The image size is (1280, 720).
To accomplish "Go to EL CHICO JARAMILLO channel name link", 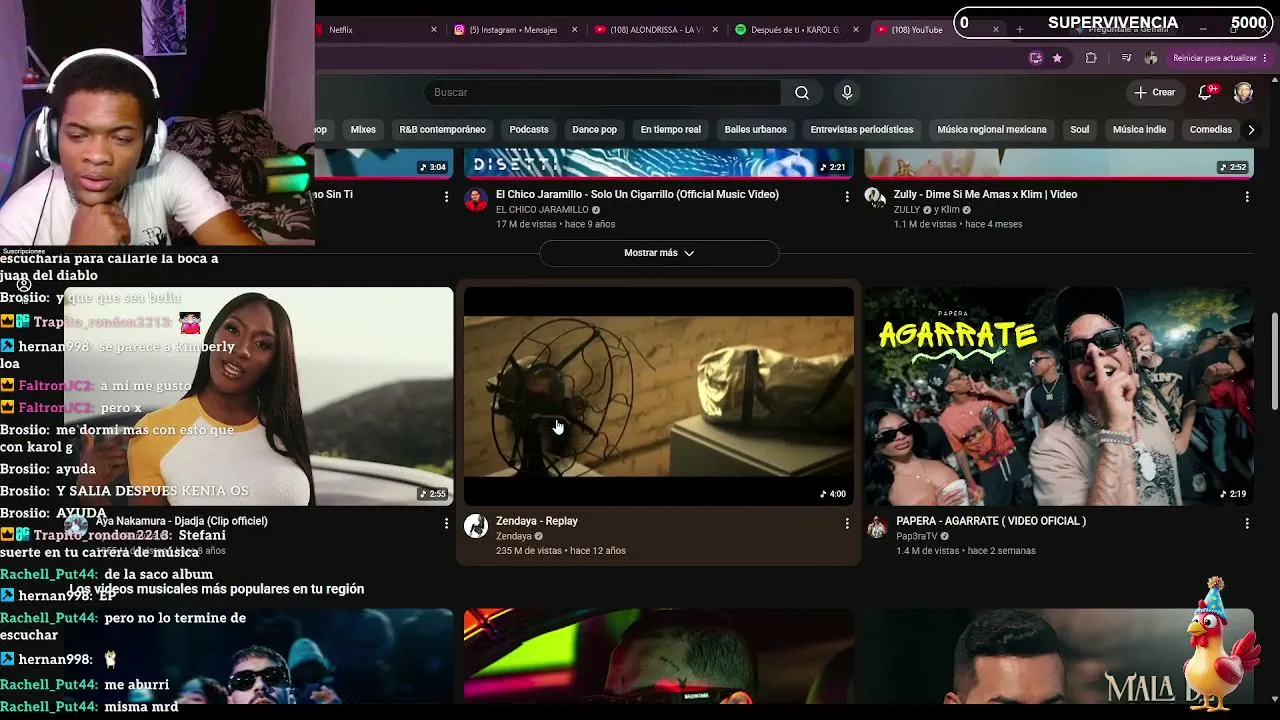I will 542,210.
